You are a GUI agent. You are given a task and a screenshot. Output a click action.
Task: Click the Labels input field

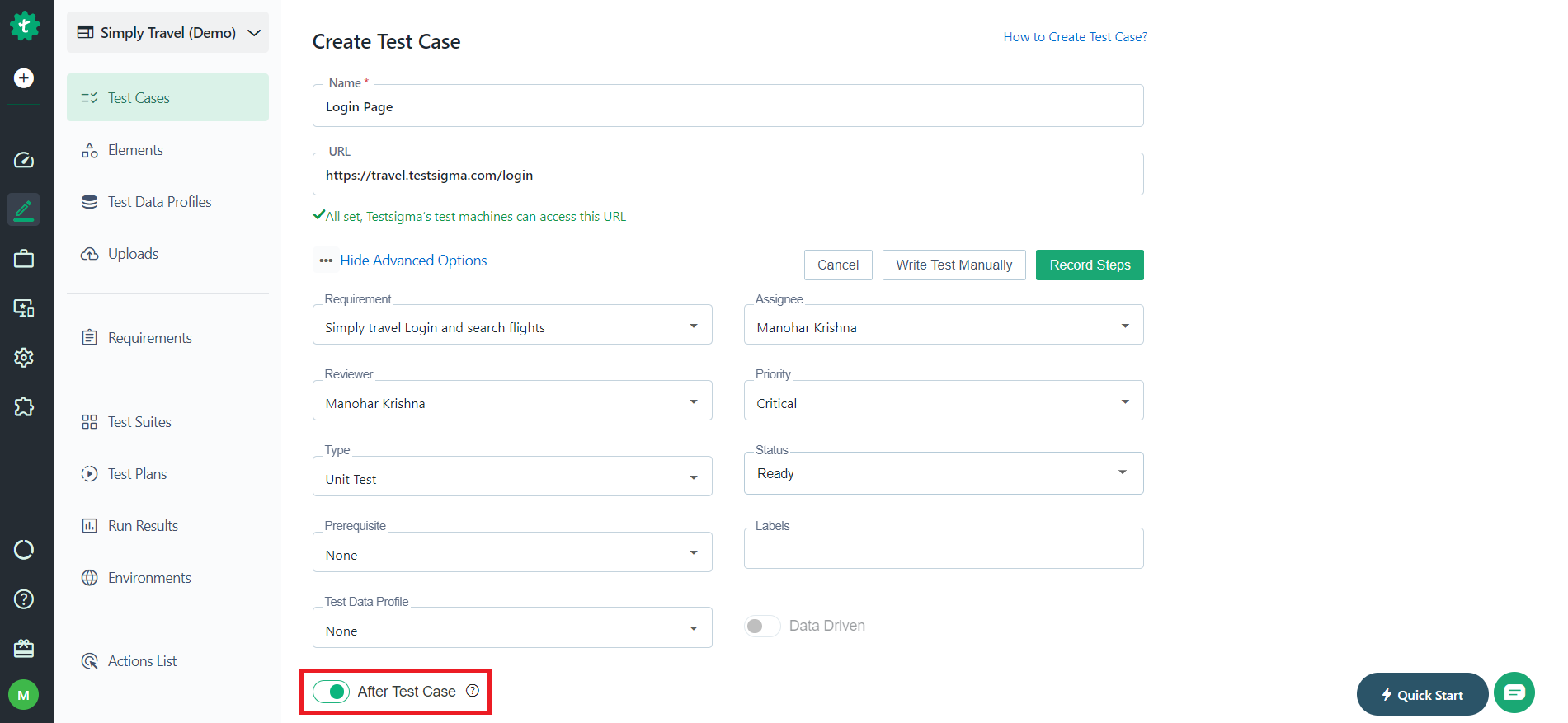pyautogui.click(x=944, y=548)
